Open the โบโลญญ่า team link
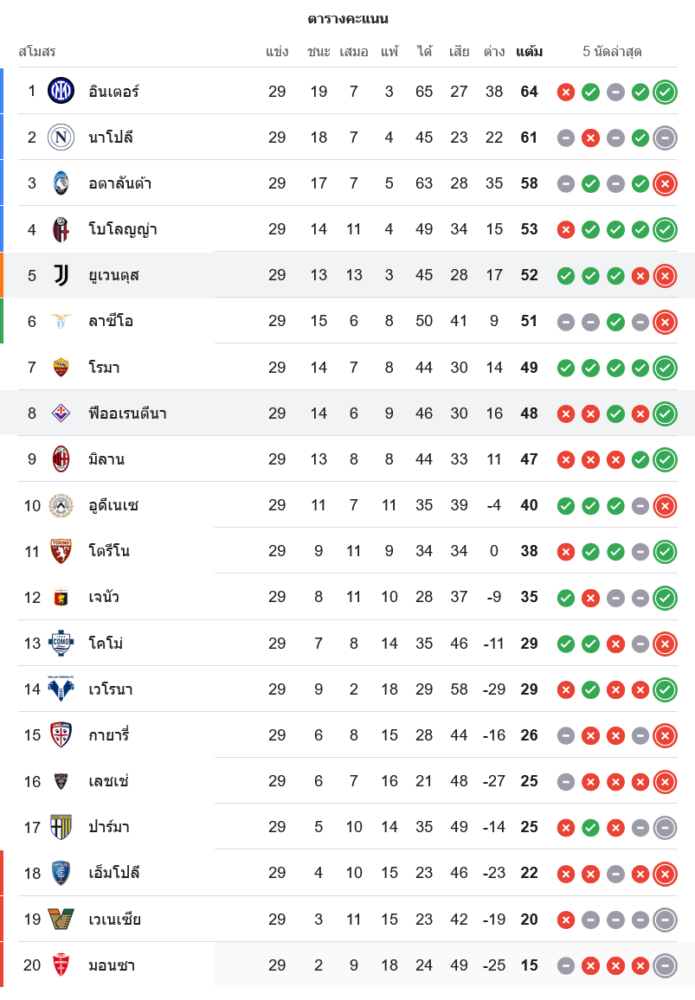The height and width of the screenshot is (1000, 695). tap(122, 229)
